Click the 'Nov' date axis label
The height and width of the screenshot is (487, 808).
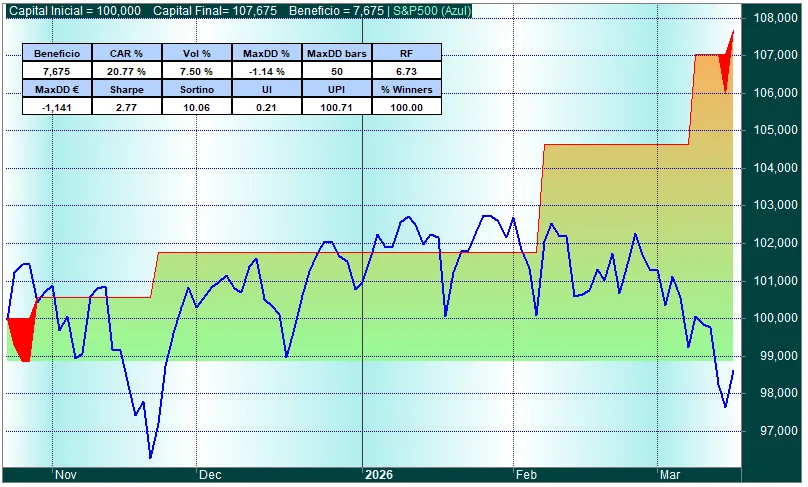pos(65,475)
